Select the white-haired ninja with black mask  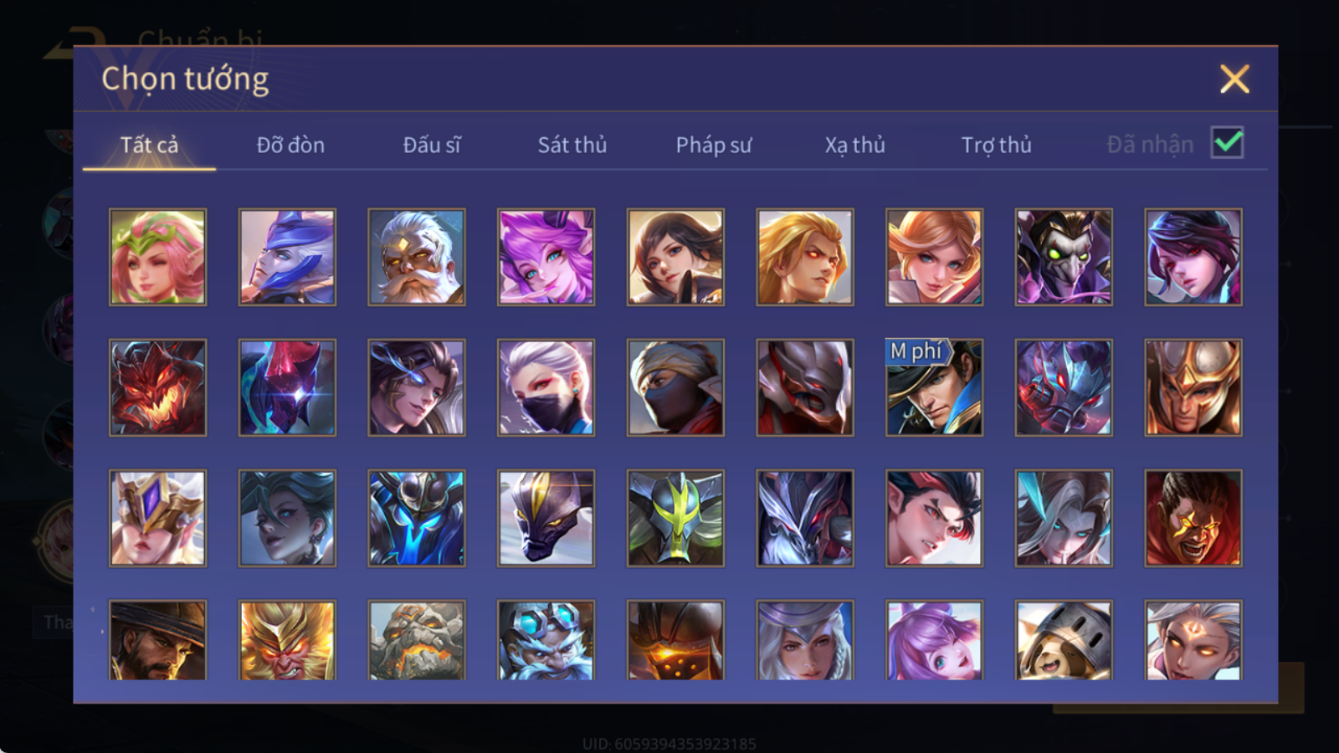click(546, 388)
